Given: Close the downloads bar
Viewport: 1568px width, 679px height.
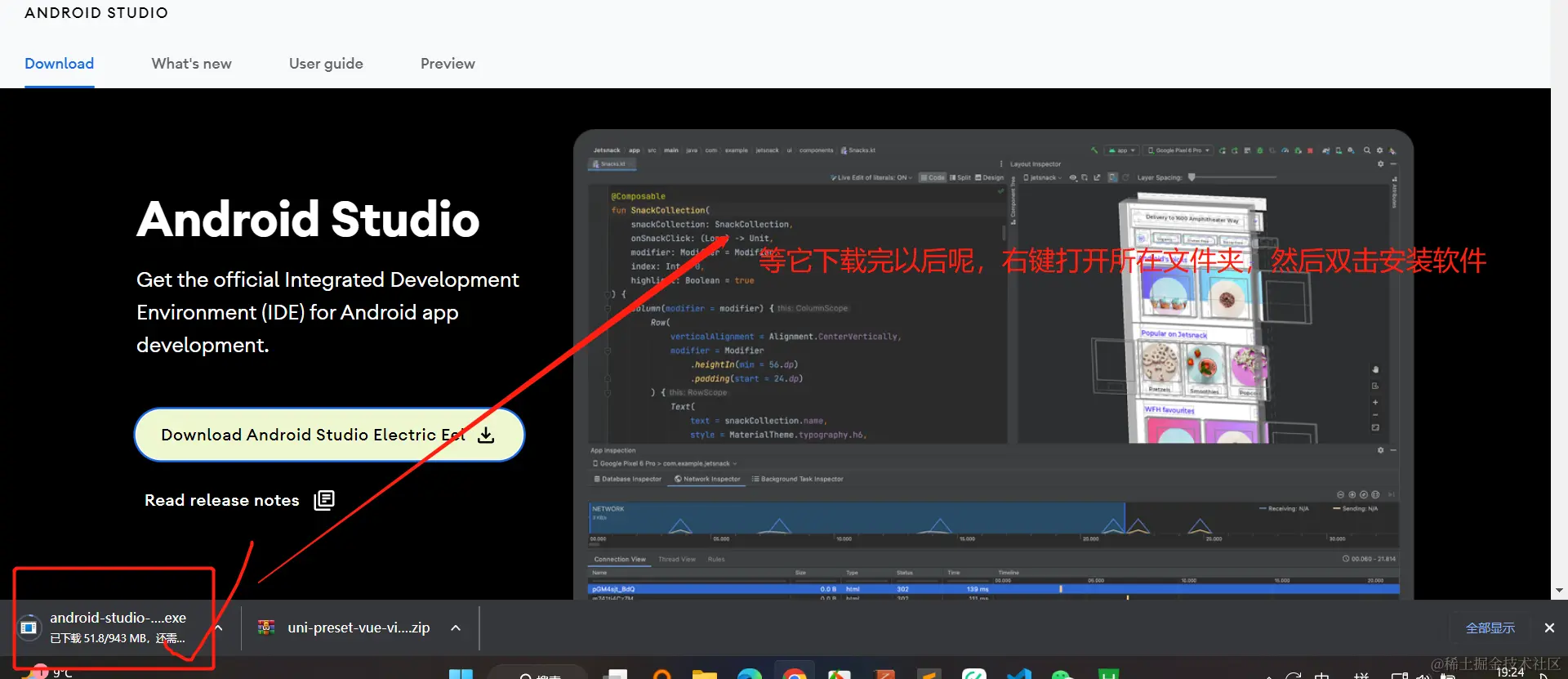Looking at the screenshot, I should [x=1549, y=628].
